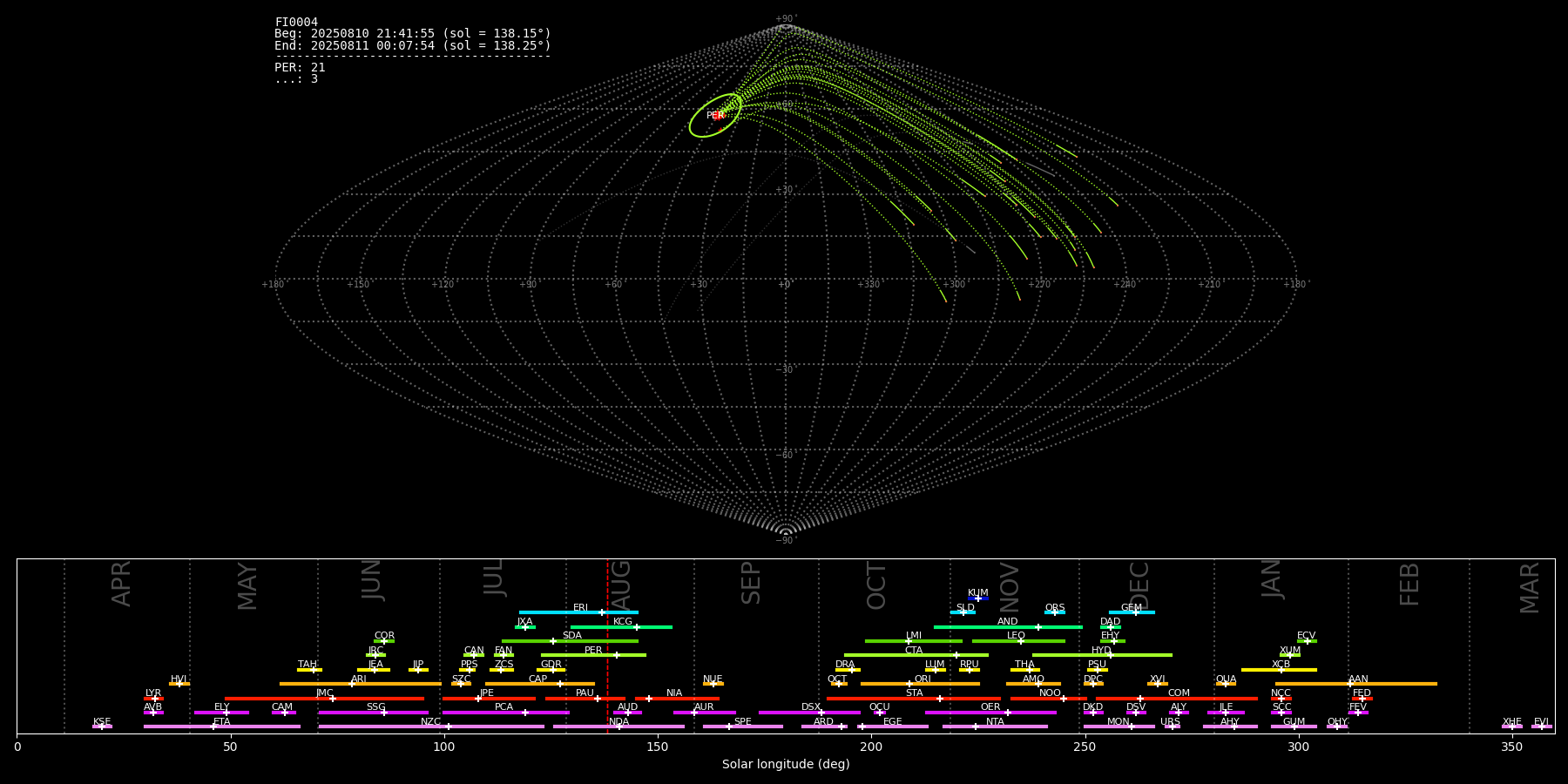Select the End: 20250811 00:07:54 line
This screenshot has height=784, width=1568.
coord(413,45)
